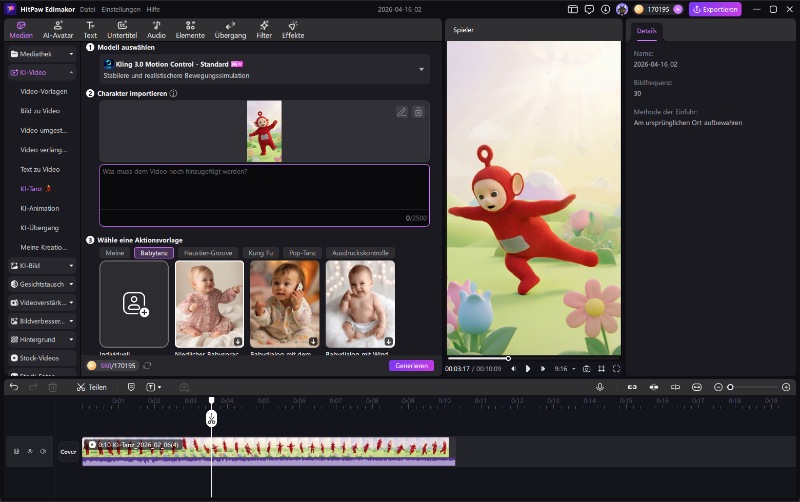Click the timeline zoom slider handle
This screenshot has width=800, height=502.
730,387
